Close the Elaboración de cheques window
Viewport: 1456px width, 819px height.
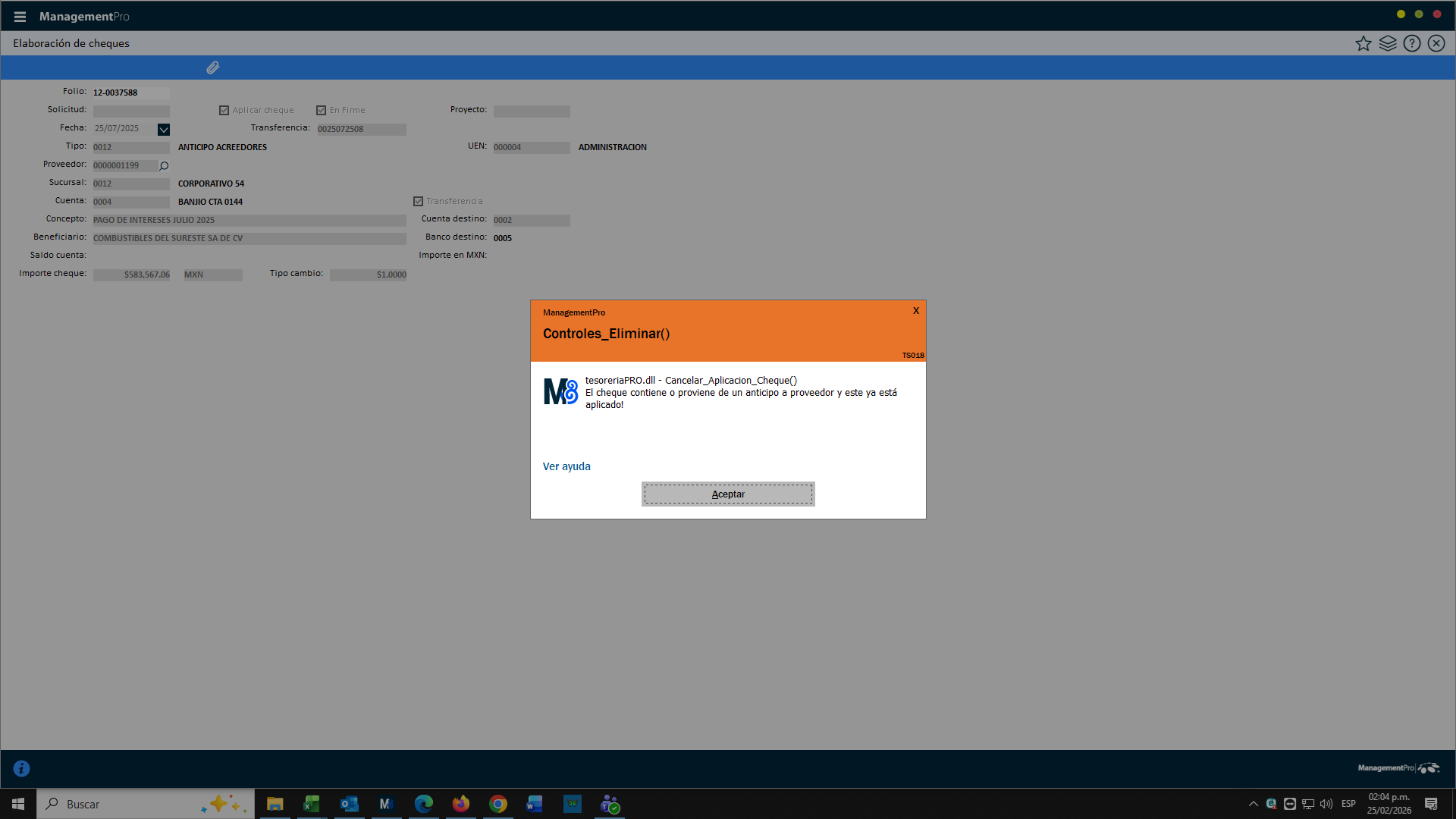tap(1436, 43)
